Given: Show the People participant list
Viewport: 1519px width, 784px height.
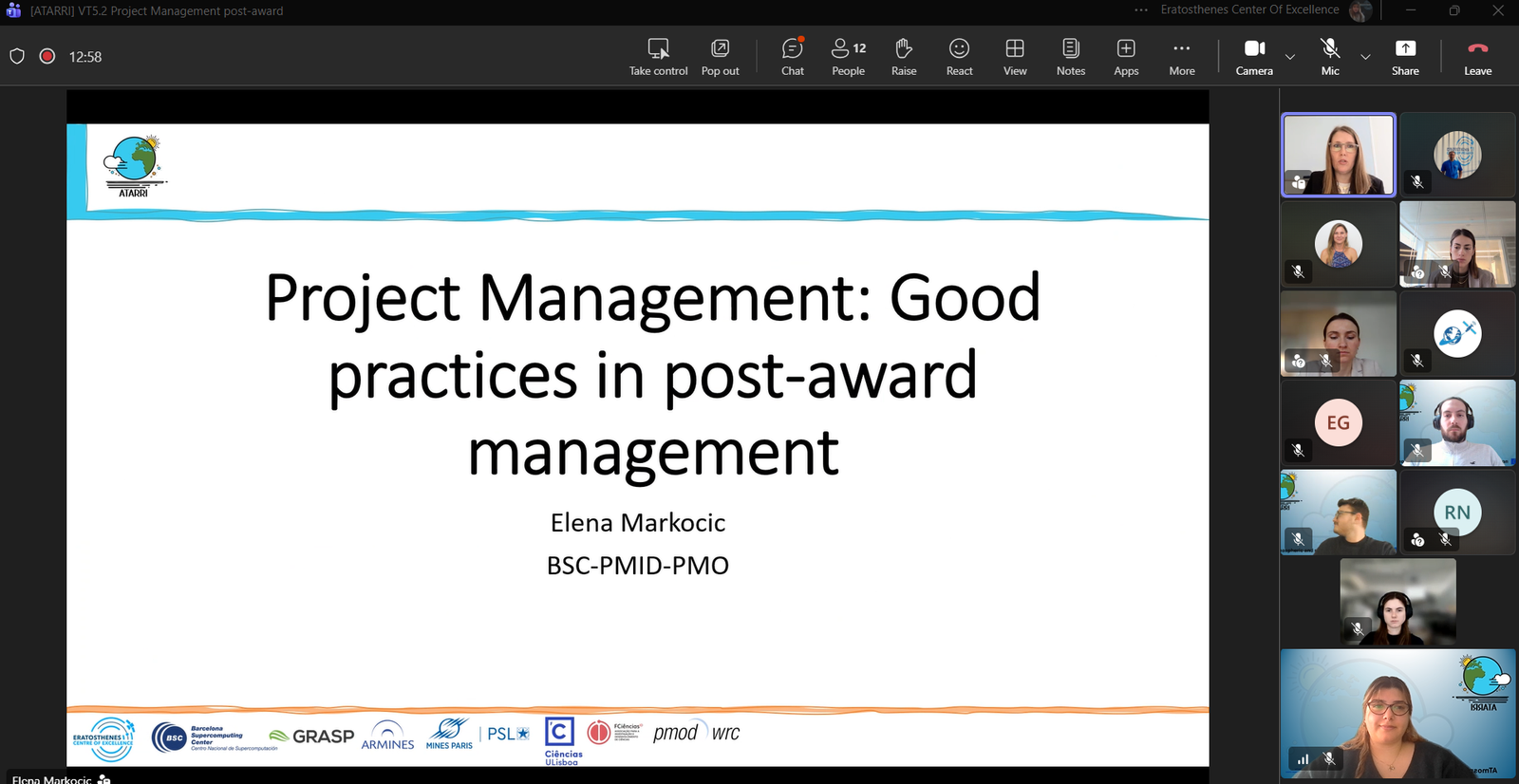Looking at the screenshot, I should click(x=848, y=57).
